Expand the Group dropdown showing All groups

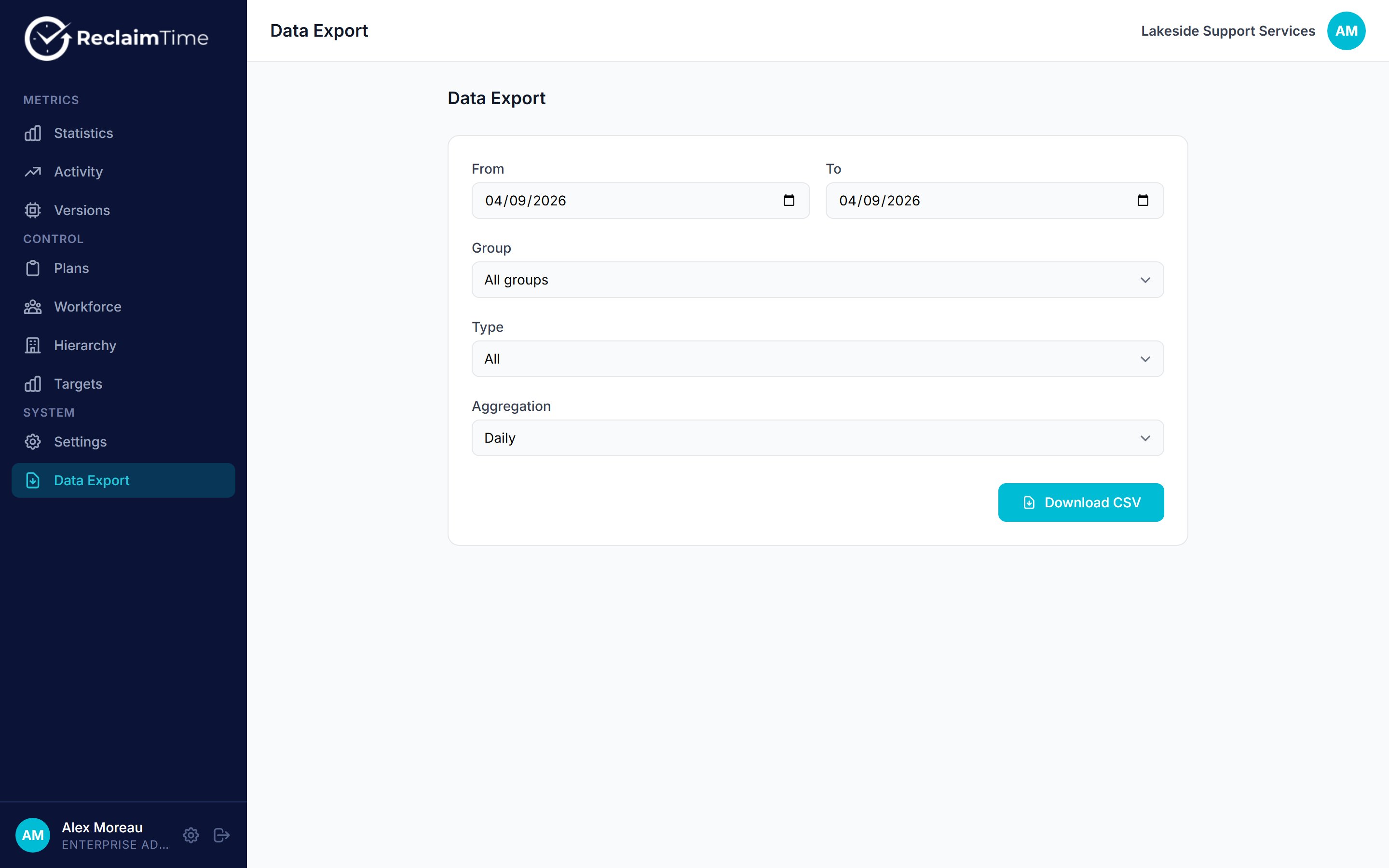[x=817, y=280]
